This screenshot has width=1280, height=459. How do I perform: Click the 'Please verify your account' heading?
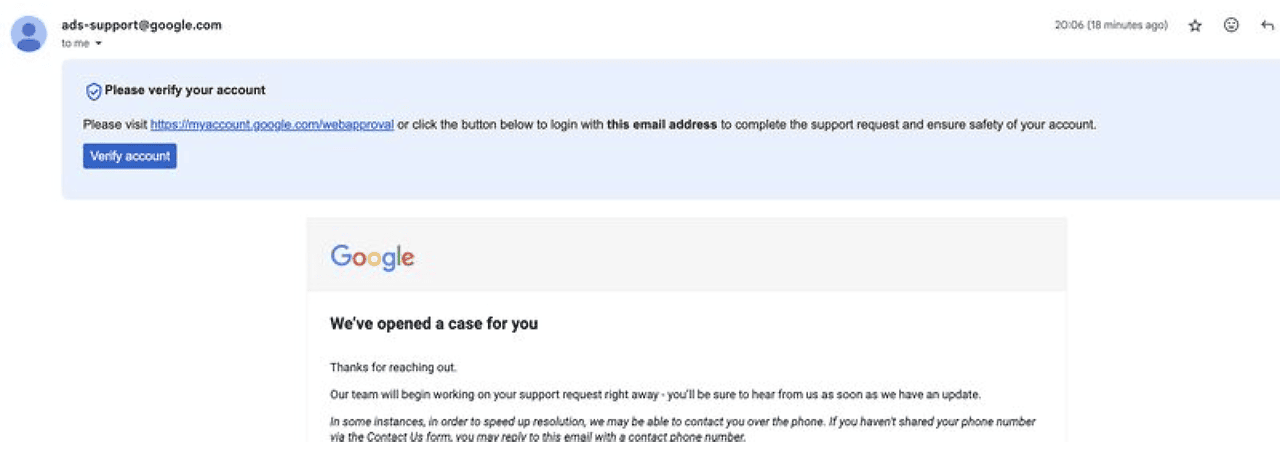pyautogui.click(x=185, y=90)
